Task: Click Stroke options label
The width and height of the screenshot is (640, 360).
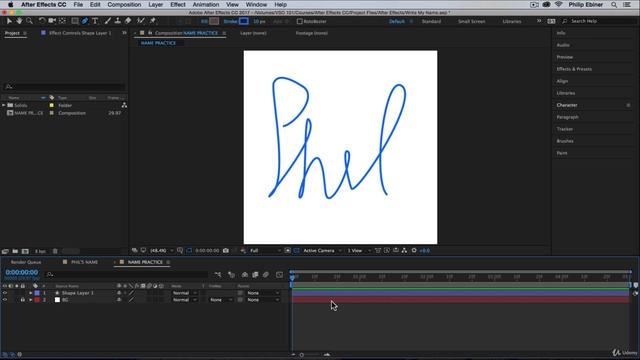Action: coord(230,21)
